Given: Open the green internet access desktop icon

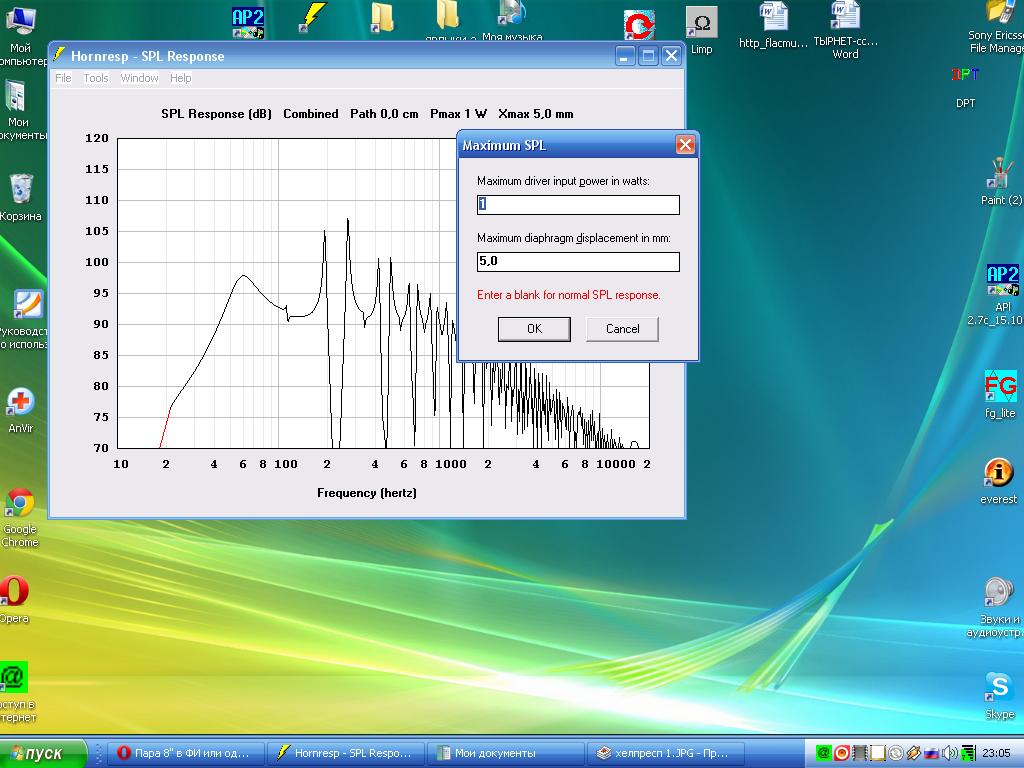Looking at the screenshot, I should [16, 692].
